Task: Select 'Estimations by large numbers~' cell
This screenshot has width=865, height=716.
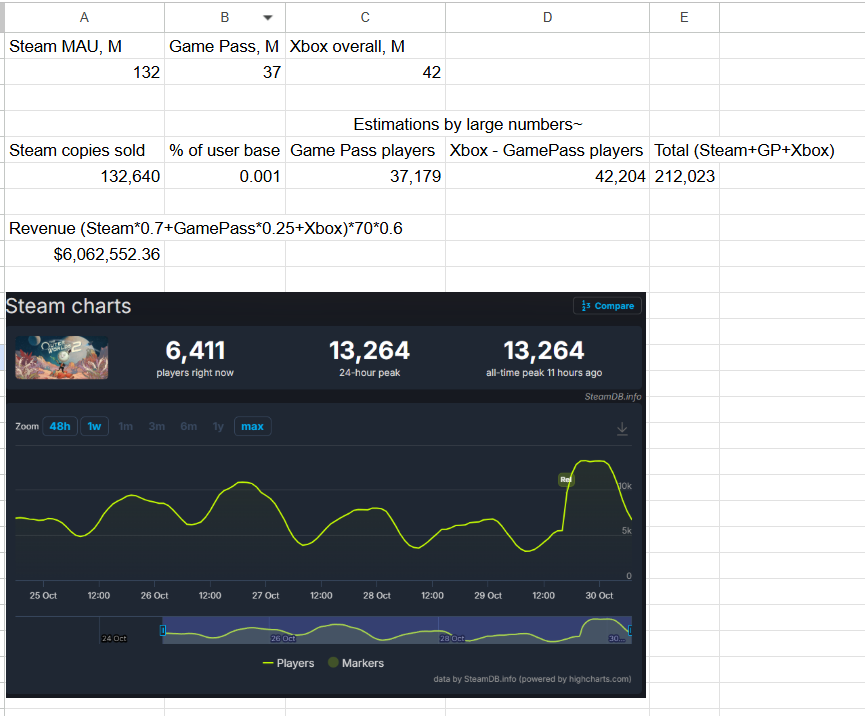Action: [467, 124]
